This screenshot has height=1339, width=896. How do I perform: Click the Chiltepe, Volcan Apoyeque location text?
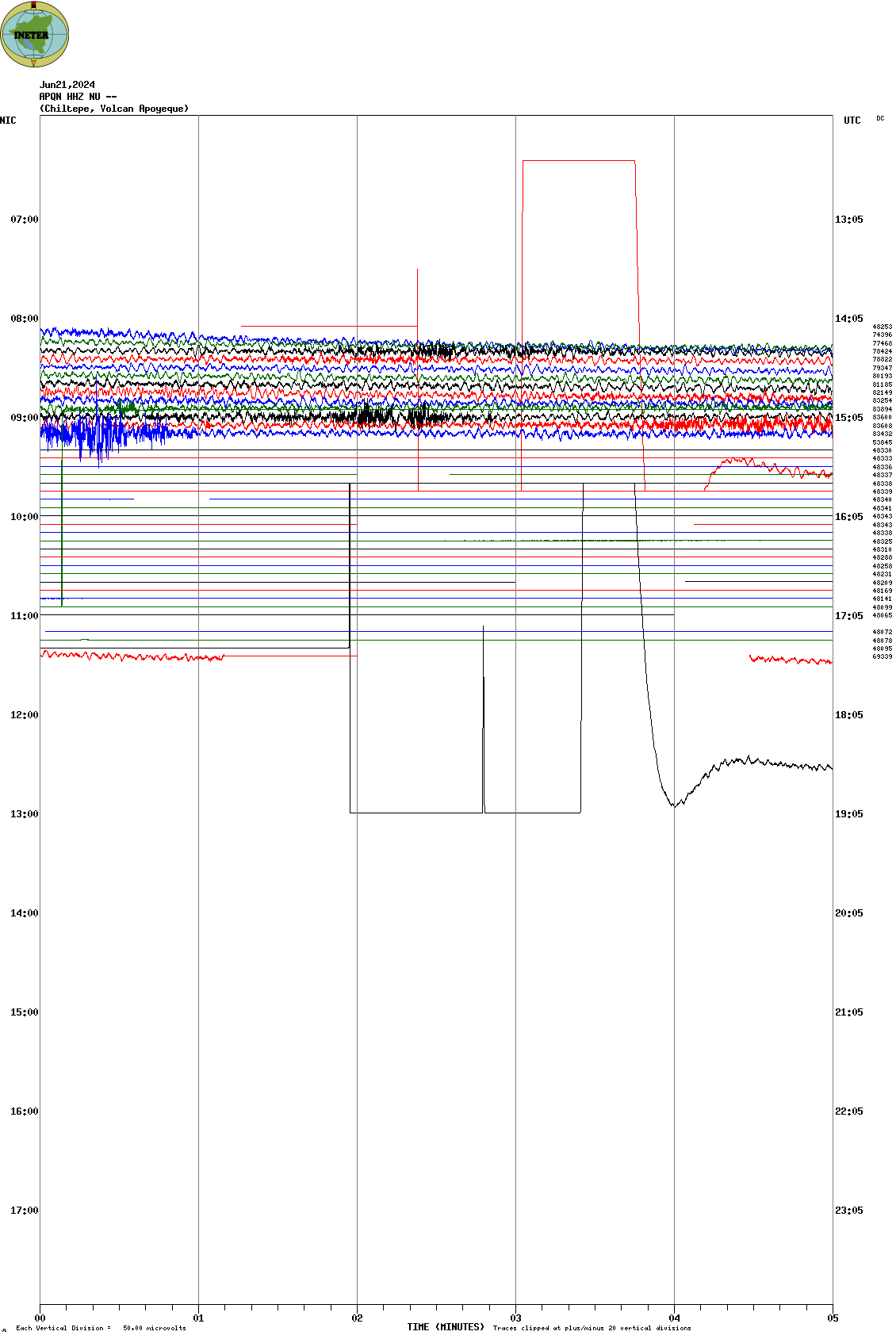point(114,109)
